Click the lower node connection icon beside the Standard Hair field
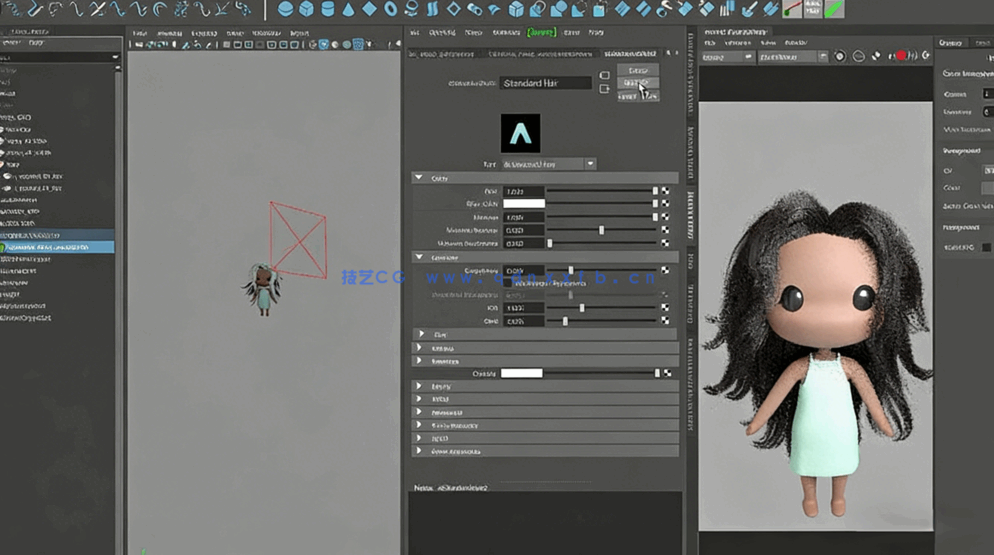The height and width of the screenshot is (555, 994). click(604, 89)
